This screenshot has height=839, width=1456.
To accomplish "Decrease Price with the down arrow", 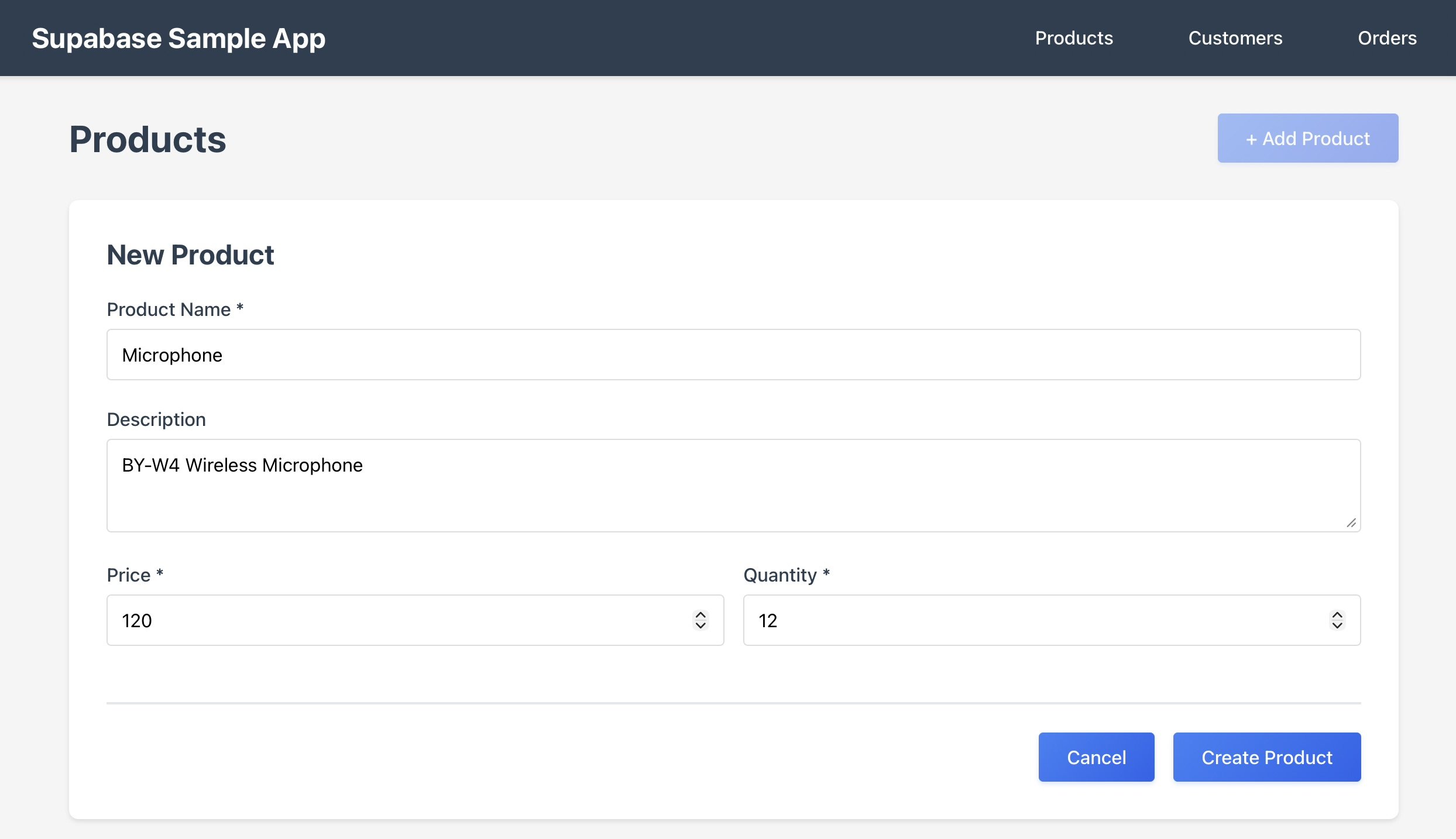I will pyautogui.click(x=700, y=625).
